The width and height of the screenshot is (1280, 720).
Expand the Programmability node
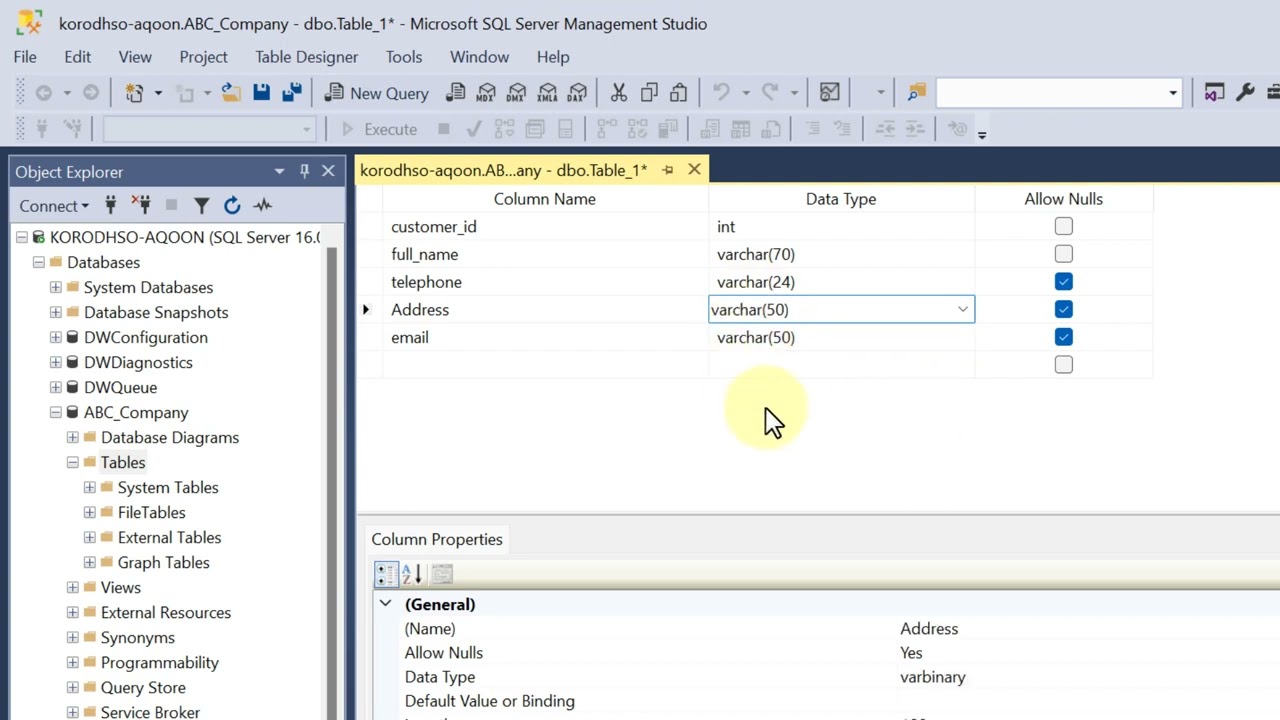72,662
